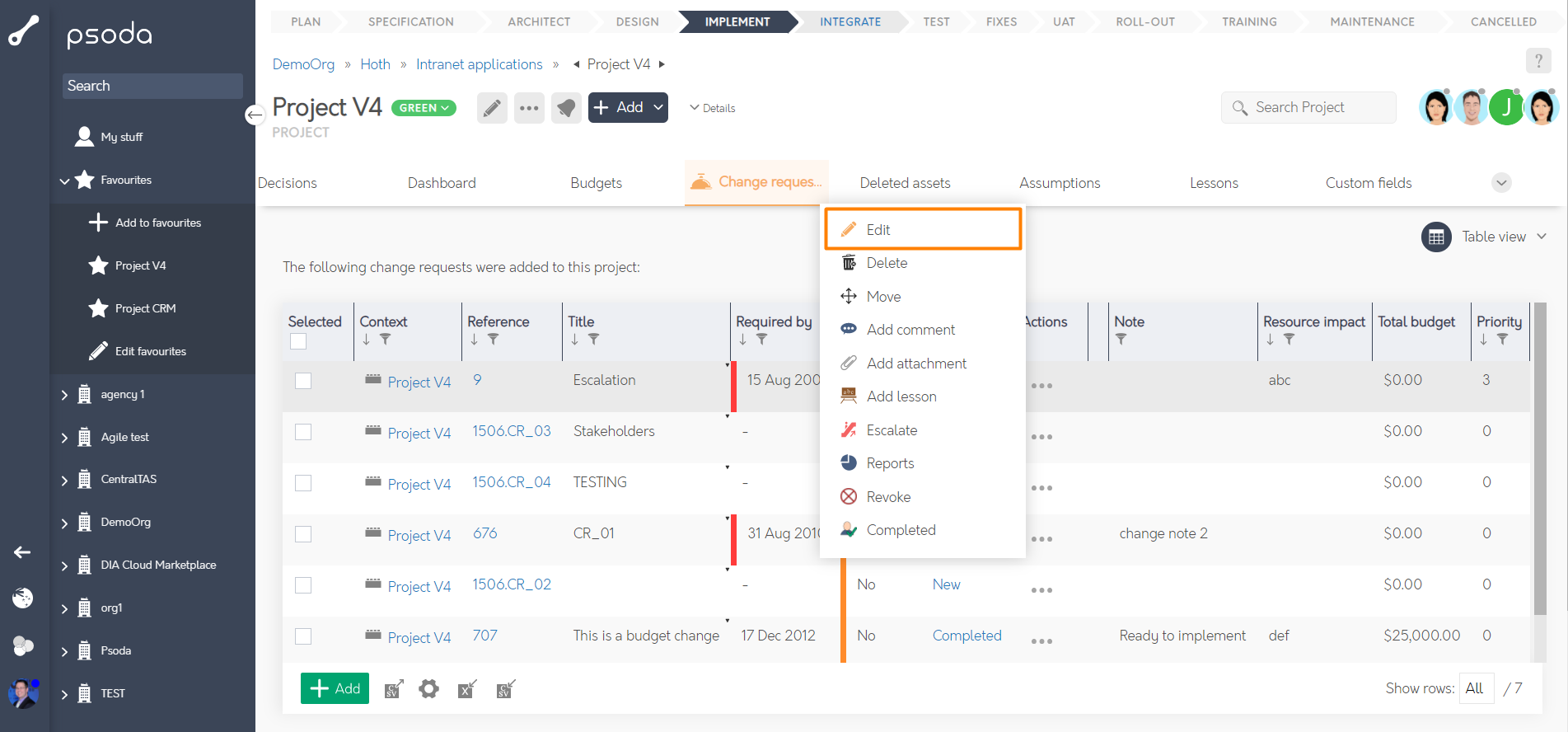
Task: Click the Reference column filter icon
Action: tap(493, 339)
